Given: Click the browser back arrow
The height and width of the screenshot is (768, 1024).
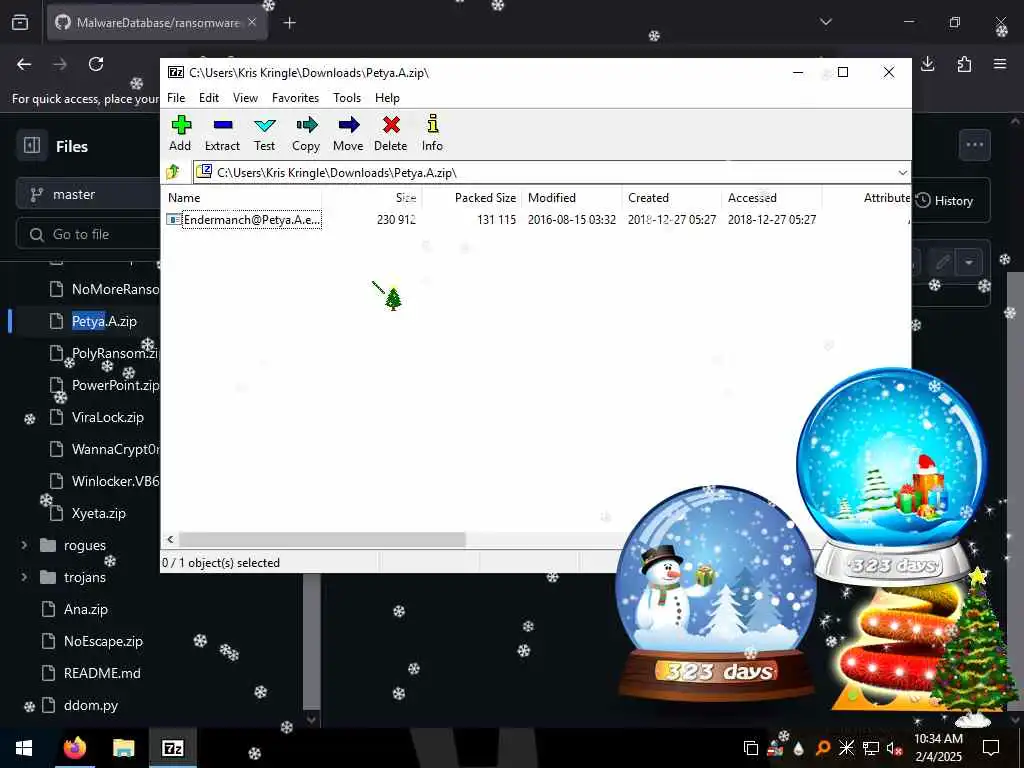Looking at the screenshot, I should pos(24,64).
